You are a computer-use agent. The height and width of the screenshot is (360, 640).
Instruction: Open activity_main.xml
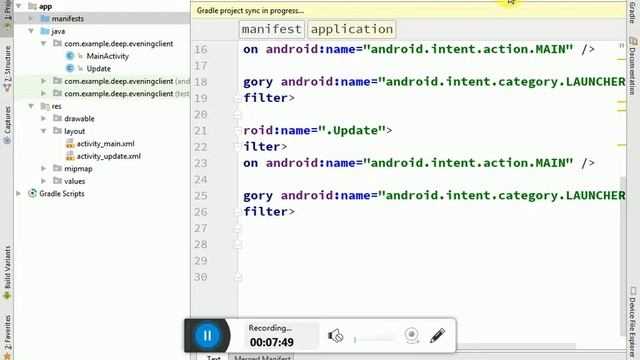pyautogui.click(x=105, y=144)
